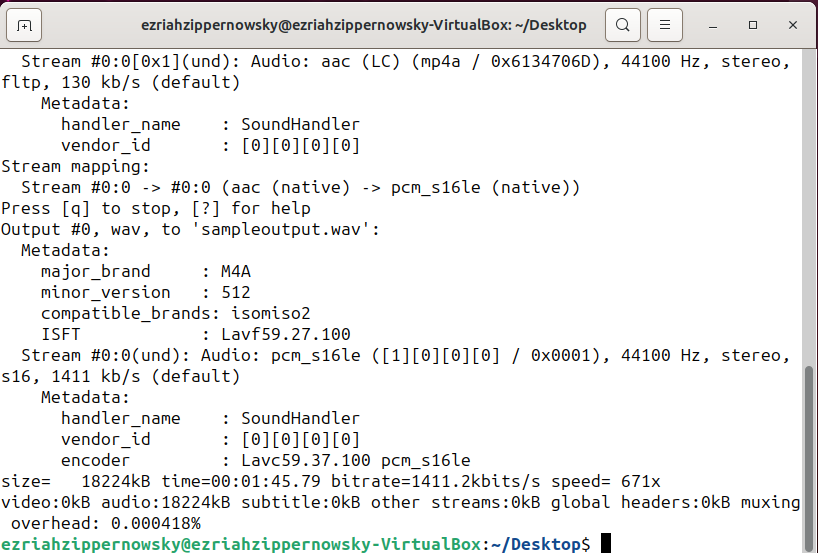Click the blue '~/Desktop' prompt path
This screenshot has width=818, height=553.
[x=535, y=544]
